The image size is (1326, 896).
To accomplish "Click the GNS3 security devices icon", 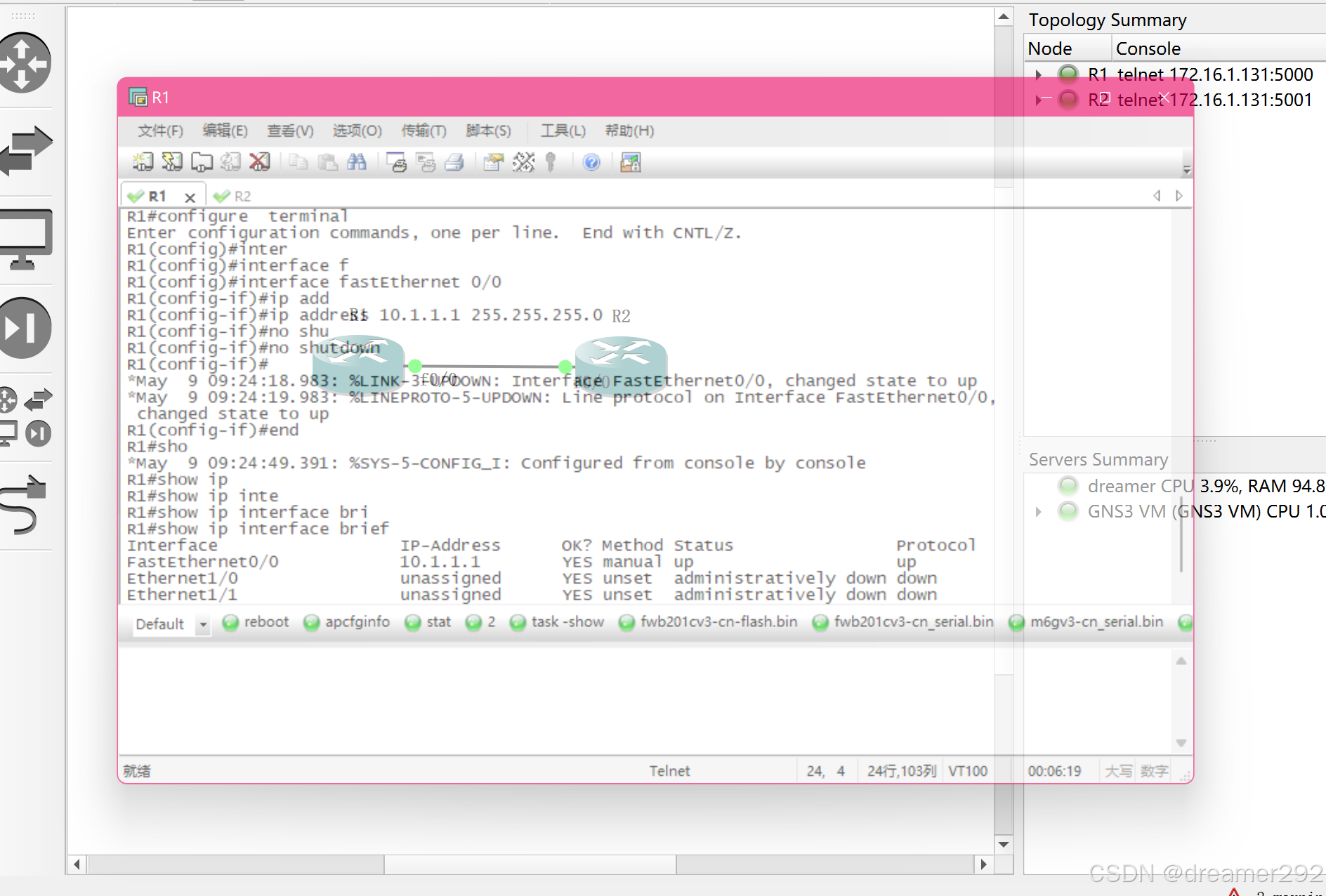I will pyautogui.click(x=25, y=327).
